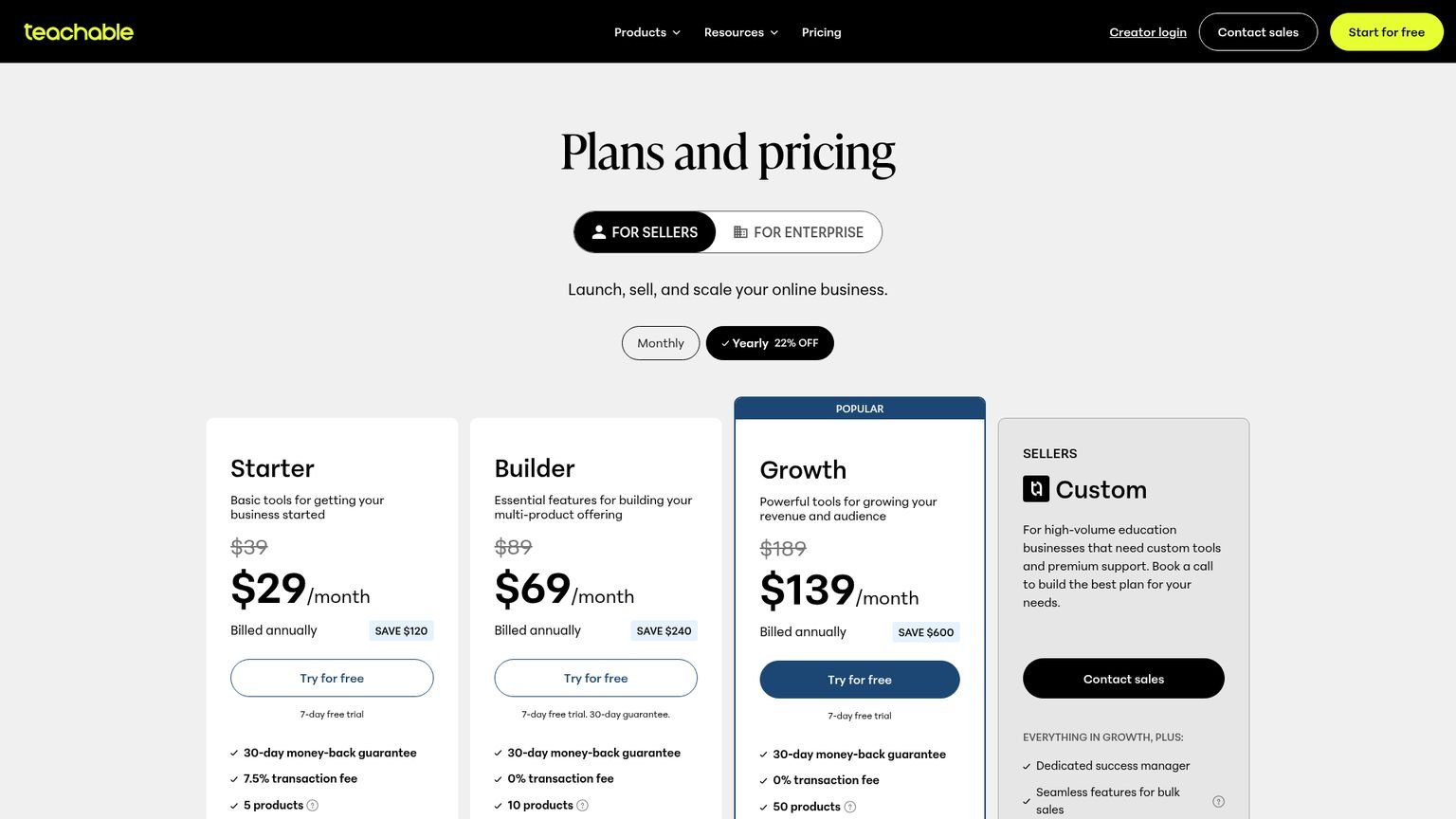The width and height of the screenshot is (1456, 819).
Task: Open tooltip next to bulk sales feature
Action: point(1219,800)
